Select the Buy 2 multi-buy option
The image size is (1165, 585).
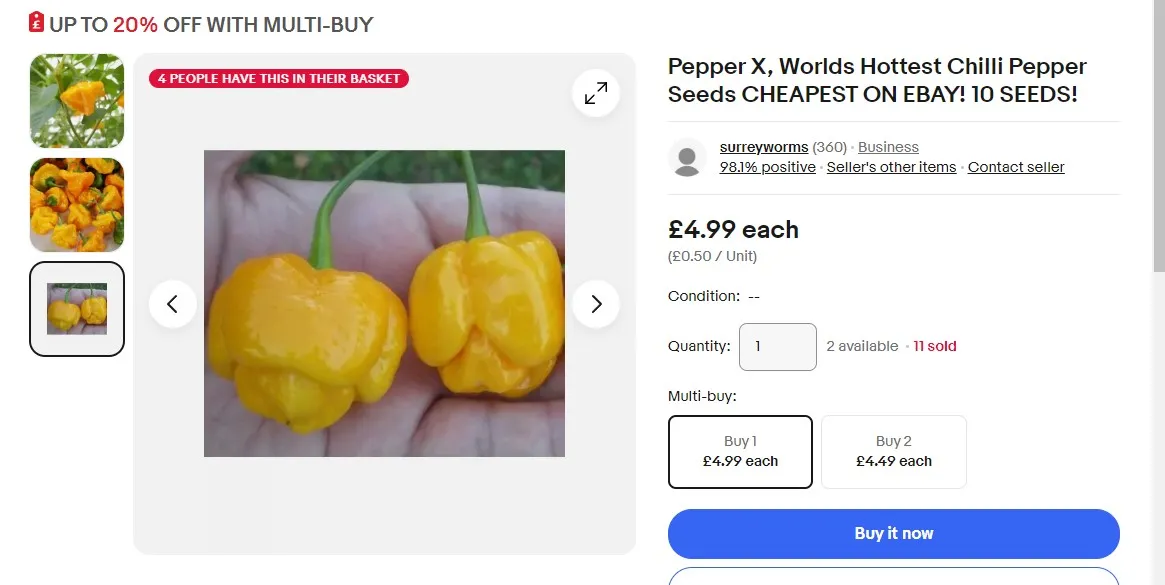pyautogui.click(x=893, y=451)
